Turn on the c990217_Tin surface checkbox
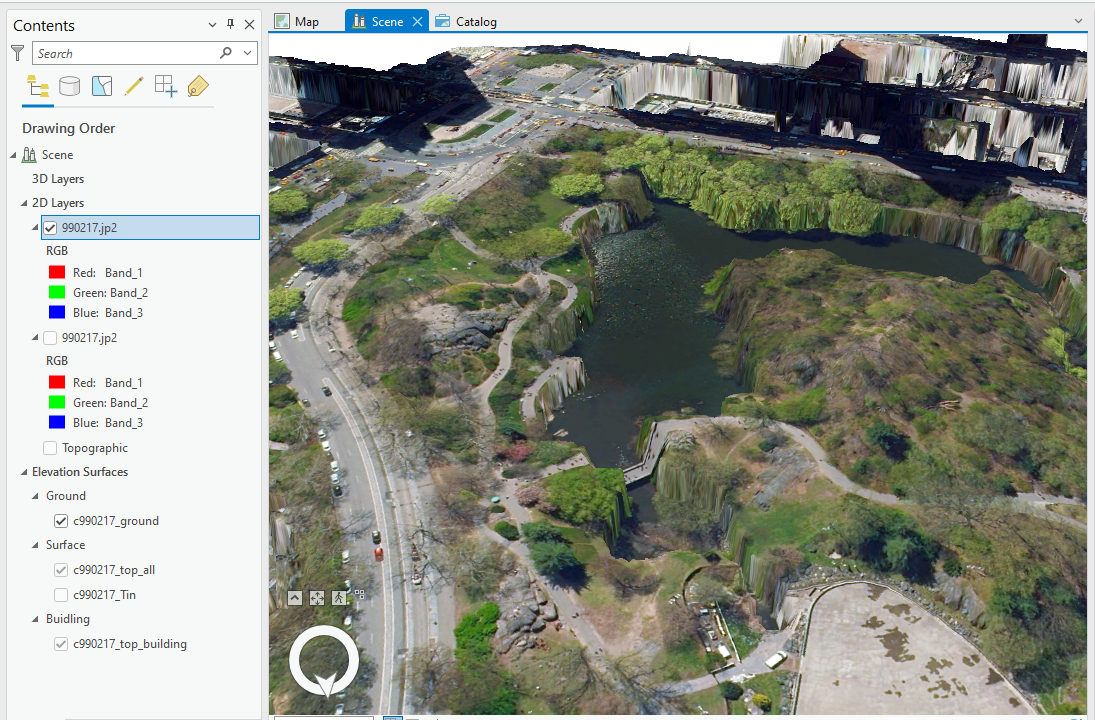 point(61,595)
